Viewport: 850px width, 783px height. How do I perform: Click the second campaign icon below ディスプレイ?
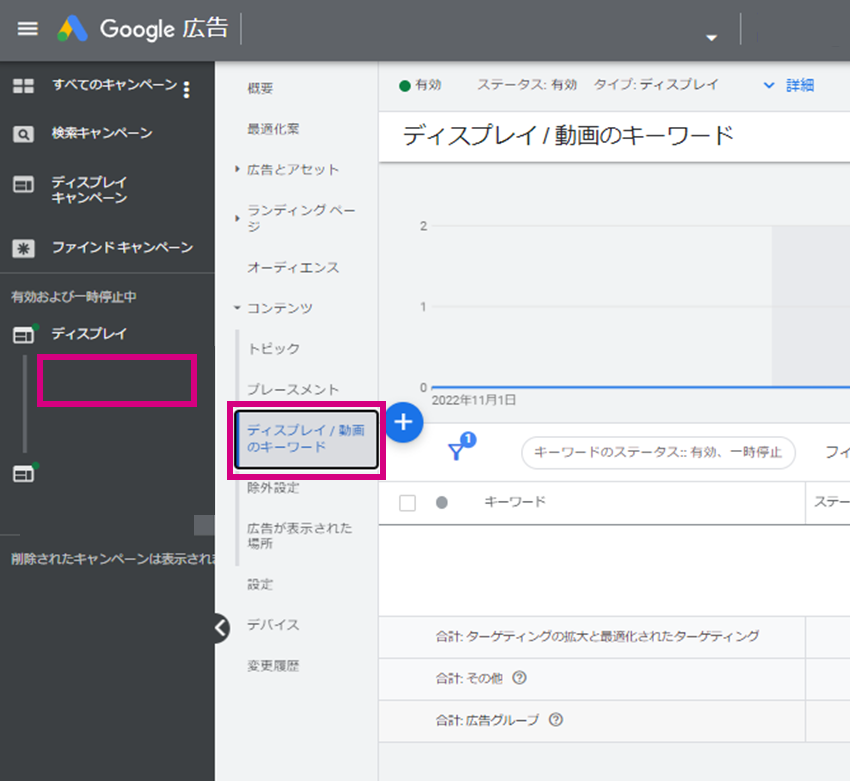24,473
